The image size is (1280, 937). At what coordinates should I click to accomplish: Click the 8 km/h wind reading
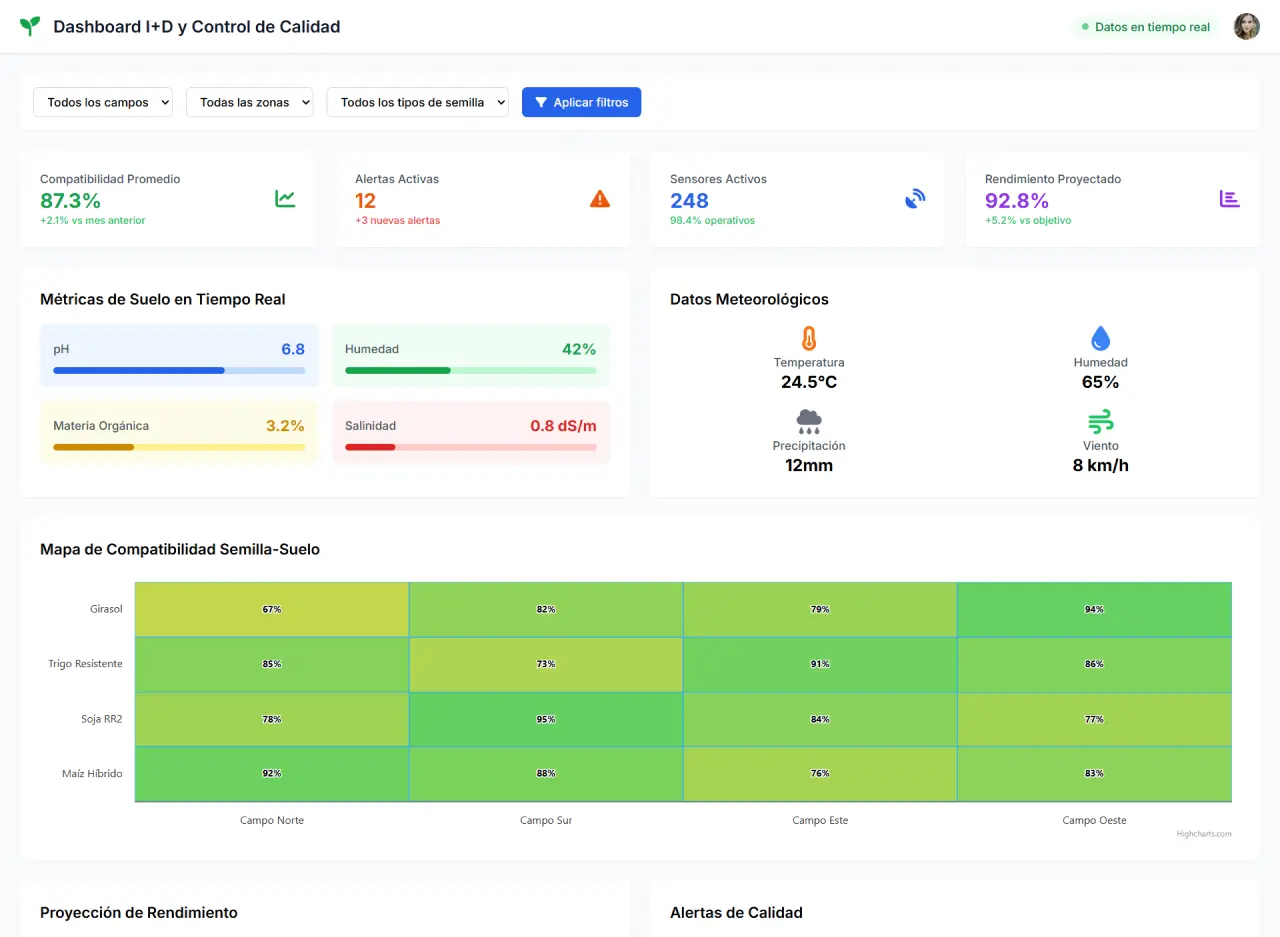tap(1101, 465)
